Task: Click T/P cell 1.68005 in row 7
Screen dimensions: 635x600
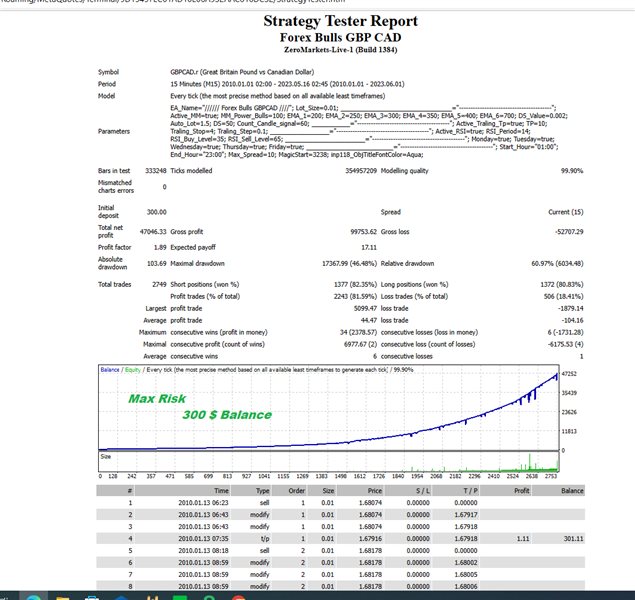Action: 466,574
